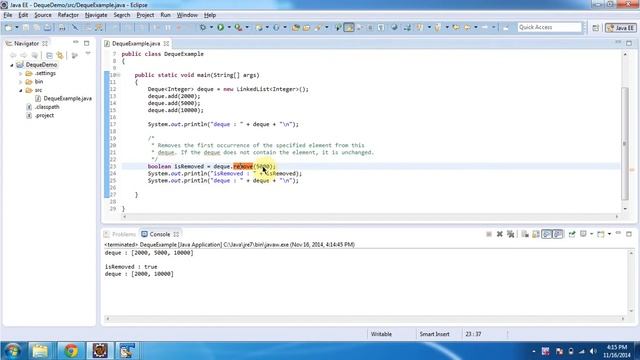Click the New file toolbar icon

pos(9,27)
